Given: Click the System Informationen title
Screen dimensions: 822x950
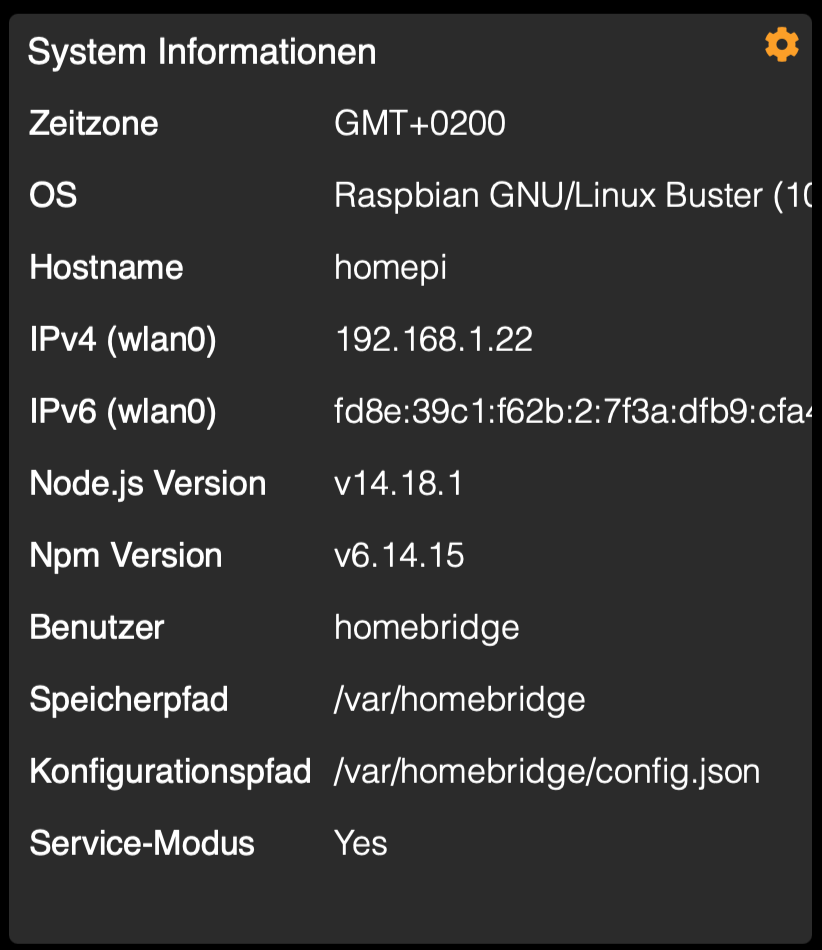Looking at the screenshot, I should tap(202, 51).
